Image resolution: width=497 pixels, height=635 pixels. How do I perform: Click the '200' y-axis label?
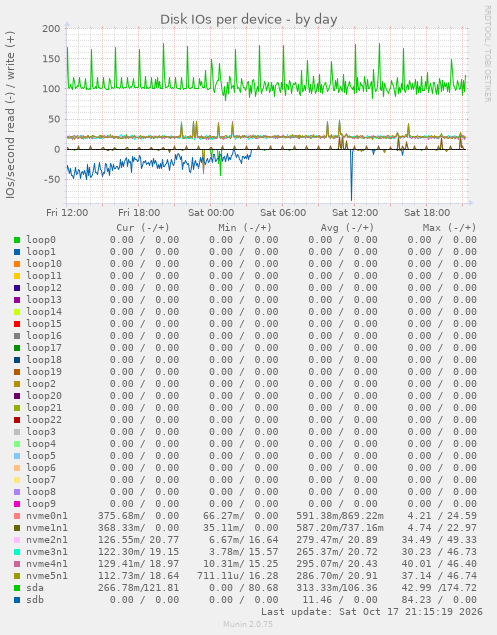51,29
